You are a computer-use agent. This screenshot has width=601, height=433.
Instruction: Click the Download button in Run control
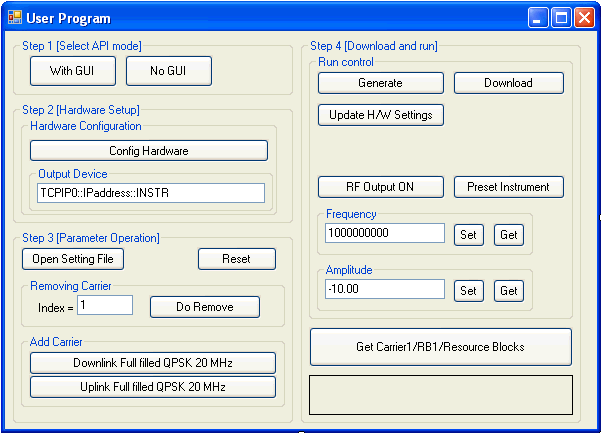508,83
